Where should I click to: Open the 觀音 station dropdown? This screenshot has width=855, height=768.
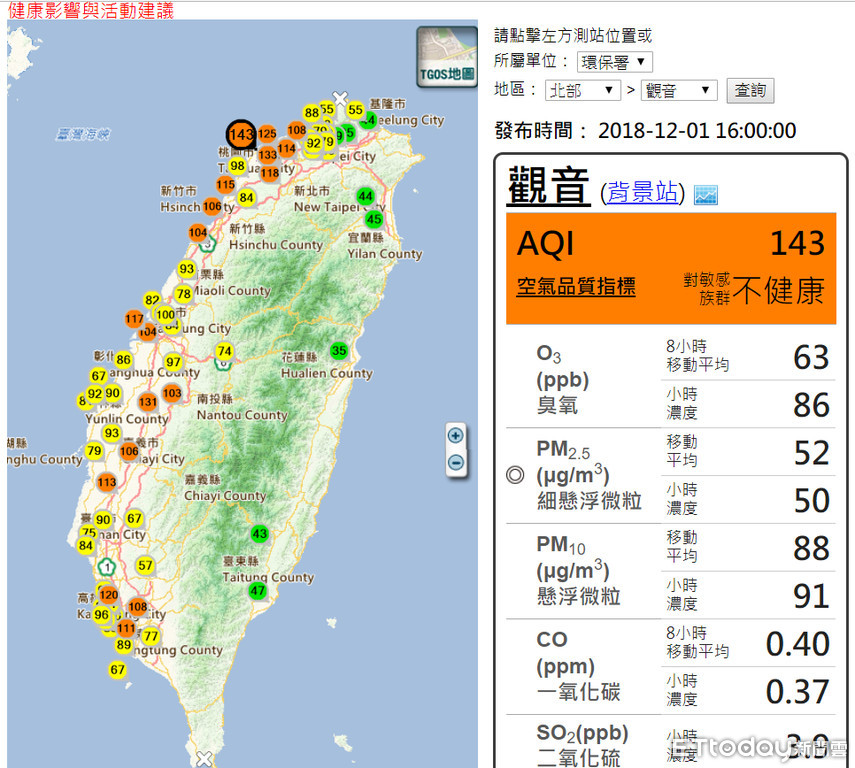coord(679,90)
